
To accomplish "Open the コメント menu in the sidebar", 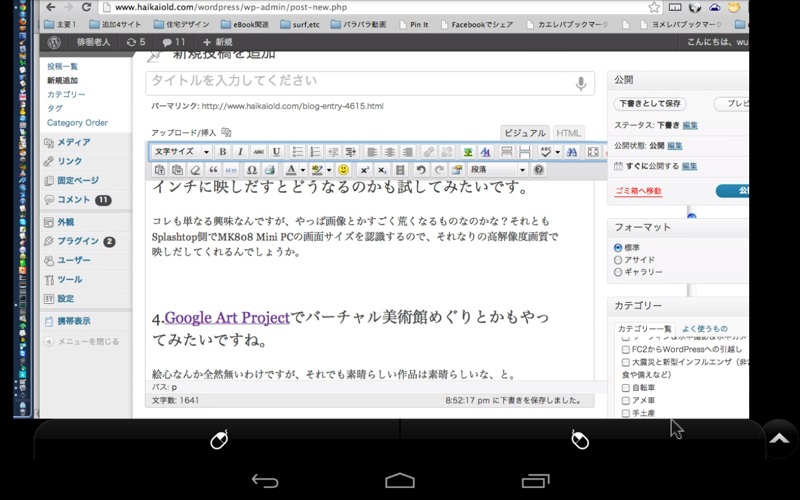I will pyautogui.click(x=73, y=199).
